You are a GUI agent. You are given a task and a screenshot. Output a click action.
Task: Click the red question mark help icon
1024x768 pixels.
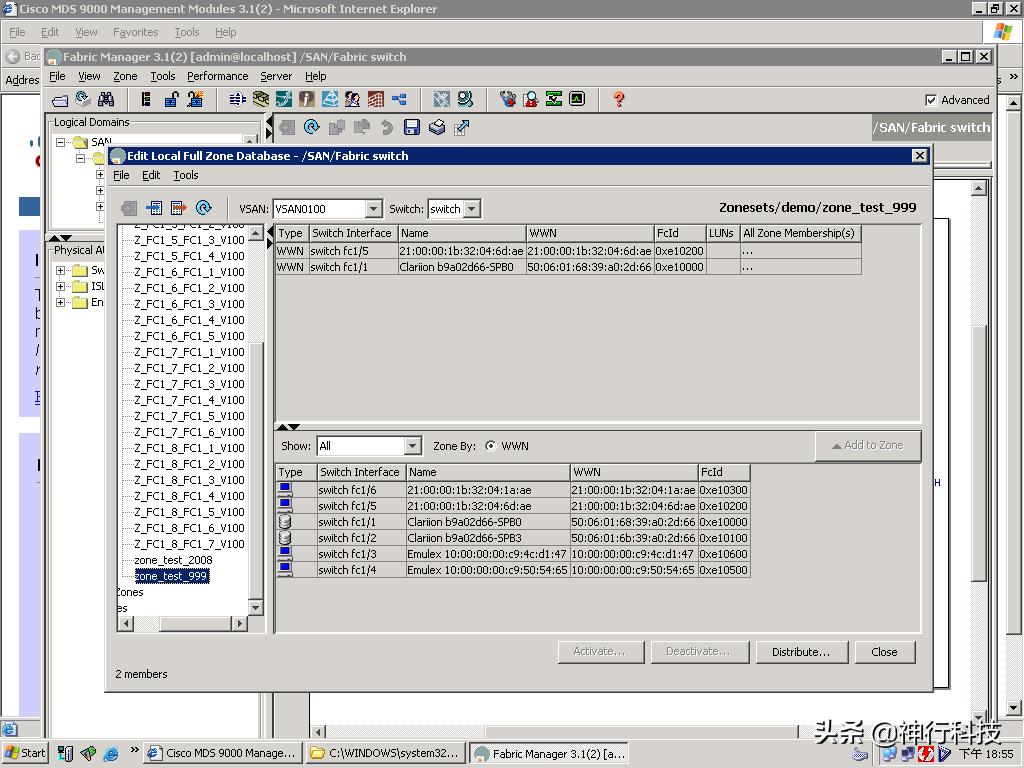(x=618, y=99)
